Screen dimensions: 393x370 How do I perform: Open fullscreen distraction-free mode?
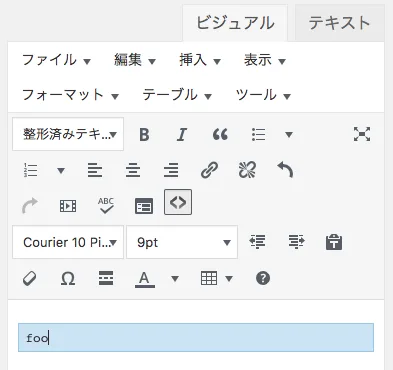[362, 134]
